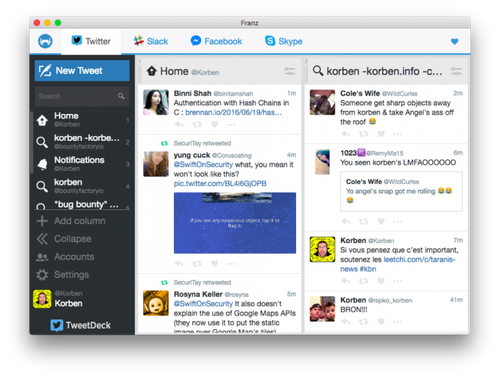Collapse the TweetDeck sidebar
The height and width of the screenshot is (377, 500).
(x=64, y=239)
